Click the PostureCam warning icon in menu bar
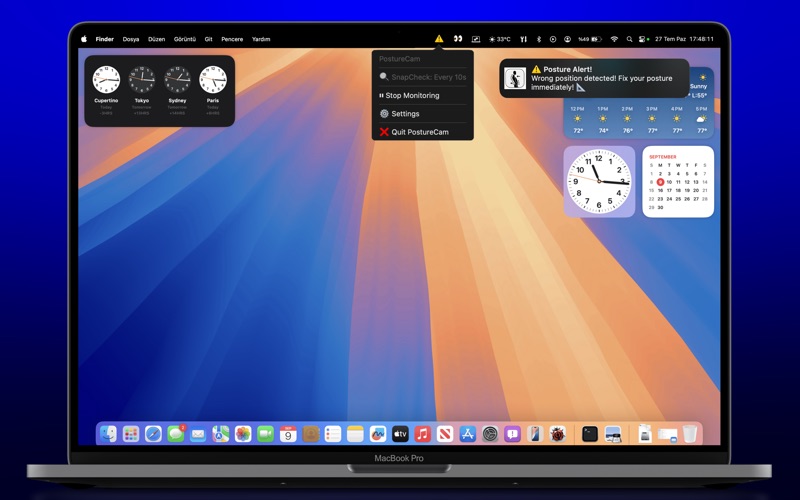This screenshot has height=500, width=800. coord(439,39)
